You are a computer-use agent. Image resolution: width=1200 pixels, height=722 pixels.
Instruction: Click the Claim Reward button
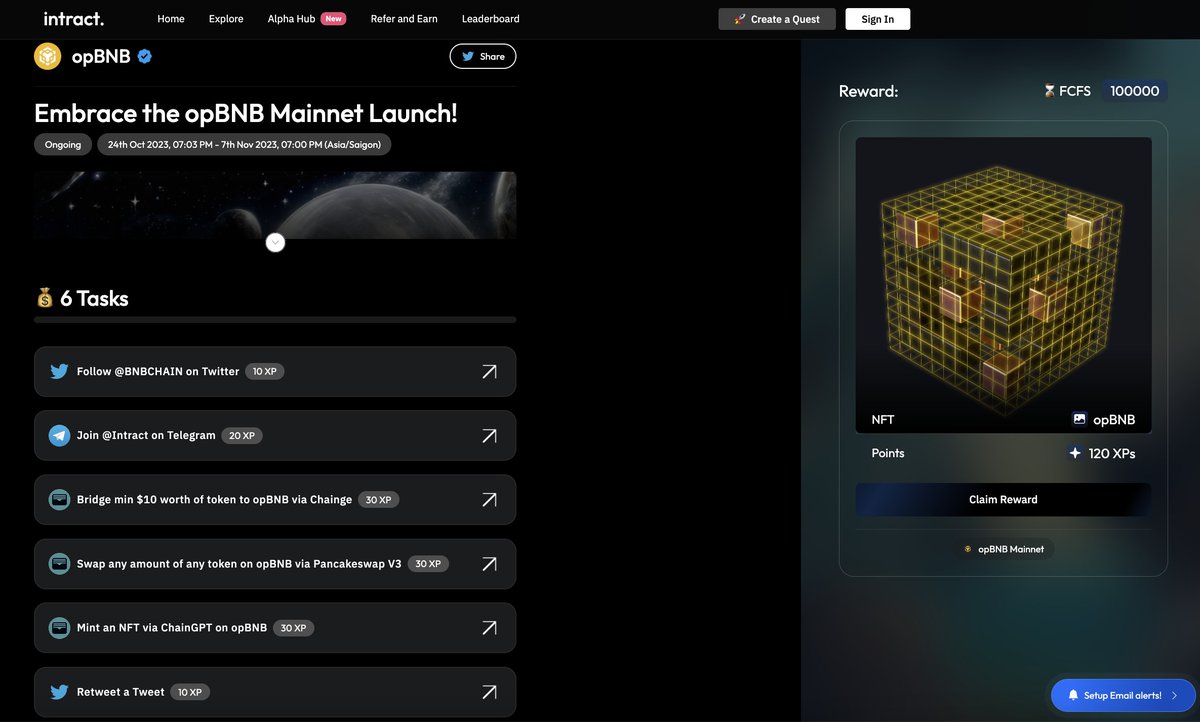pyautogui.click(x=1003, y=500)
